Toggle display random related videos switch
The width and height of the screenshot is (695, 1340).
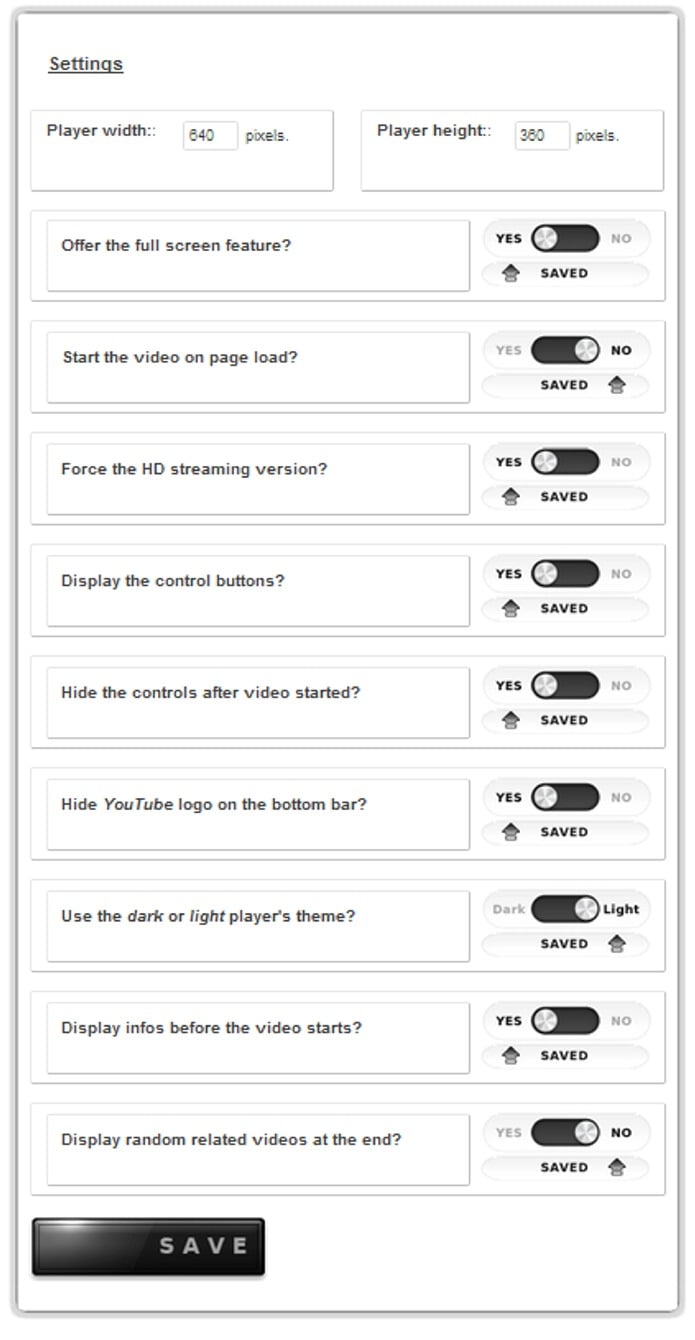565,1133
